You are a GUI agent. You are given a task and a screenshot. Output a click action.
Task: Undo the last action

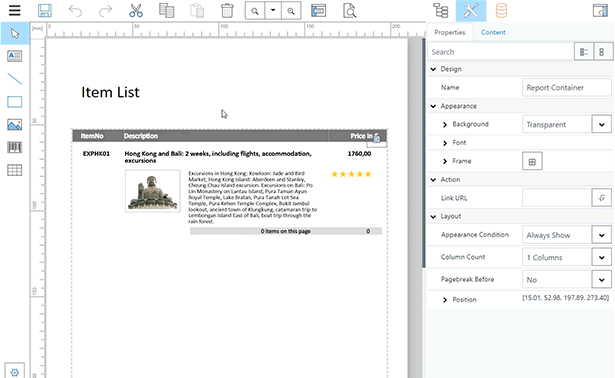coord(75,11)
